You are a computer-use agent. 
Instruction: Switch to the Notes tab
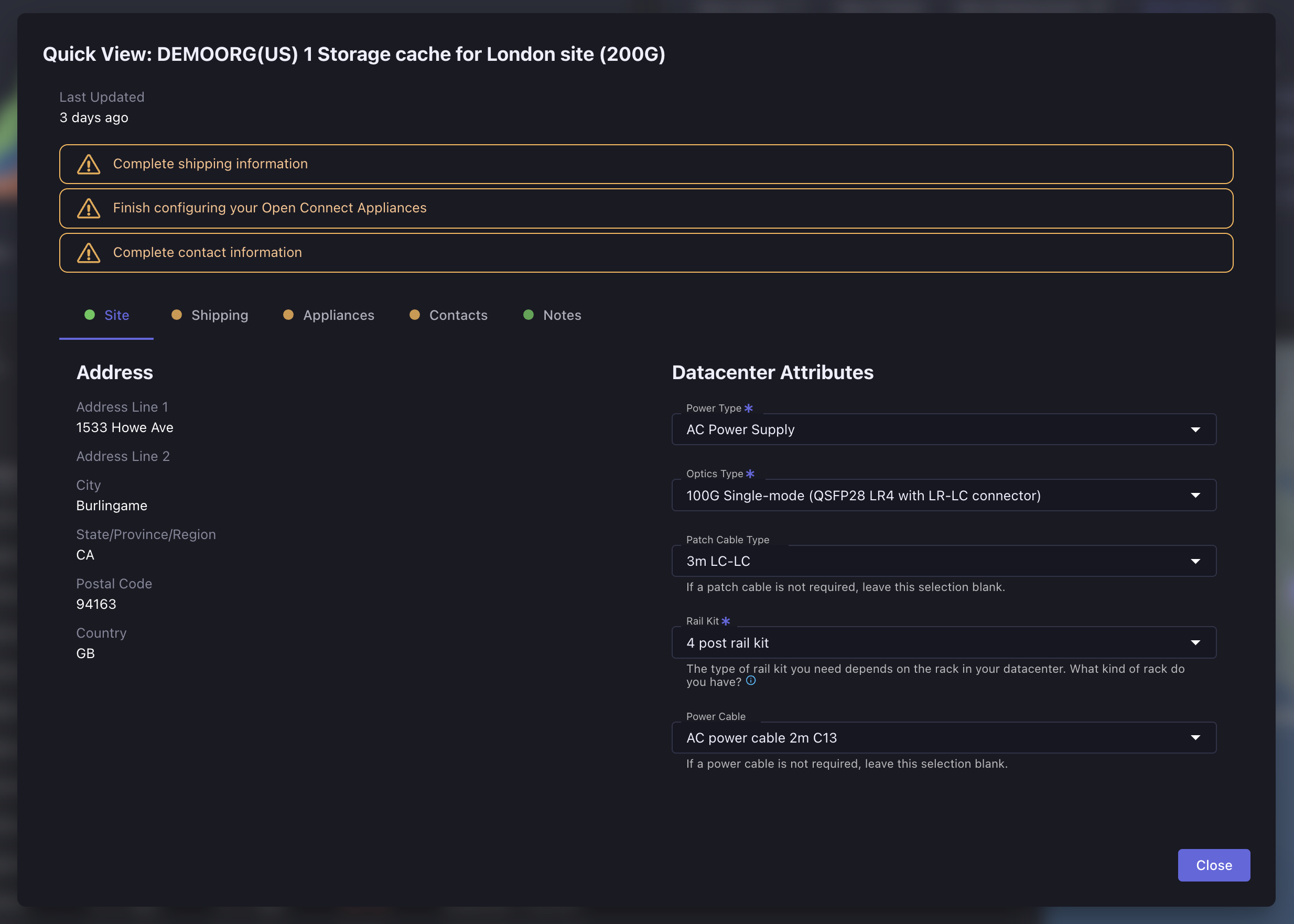(552, 315)
